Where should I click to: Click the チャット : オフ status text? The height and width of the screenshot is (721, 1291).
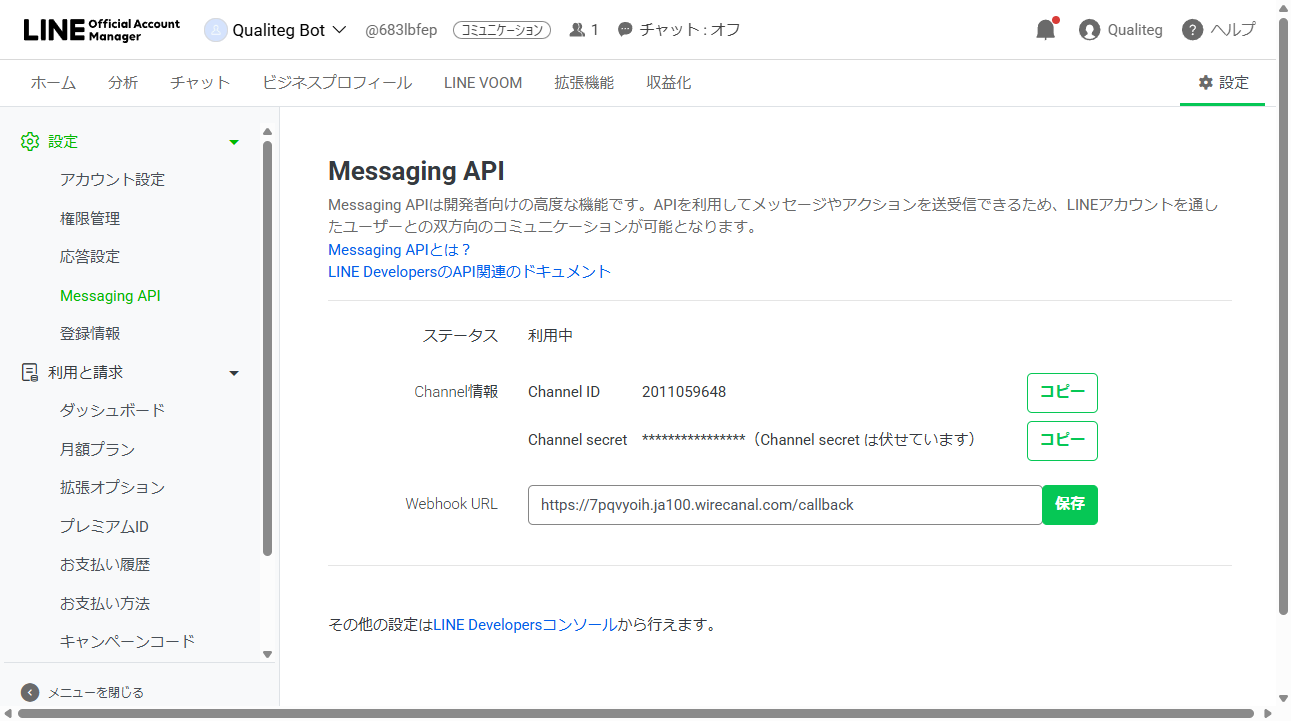pos(690,30)
